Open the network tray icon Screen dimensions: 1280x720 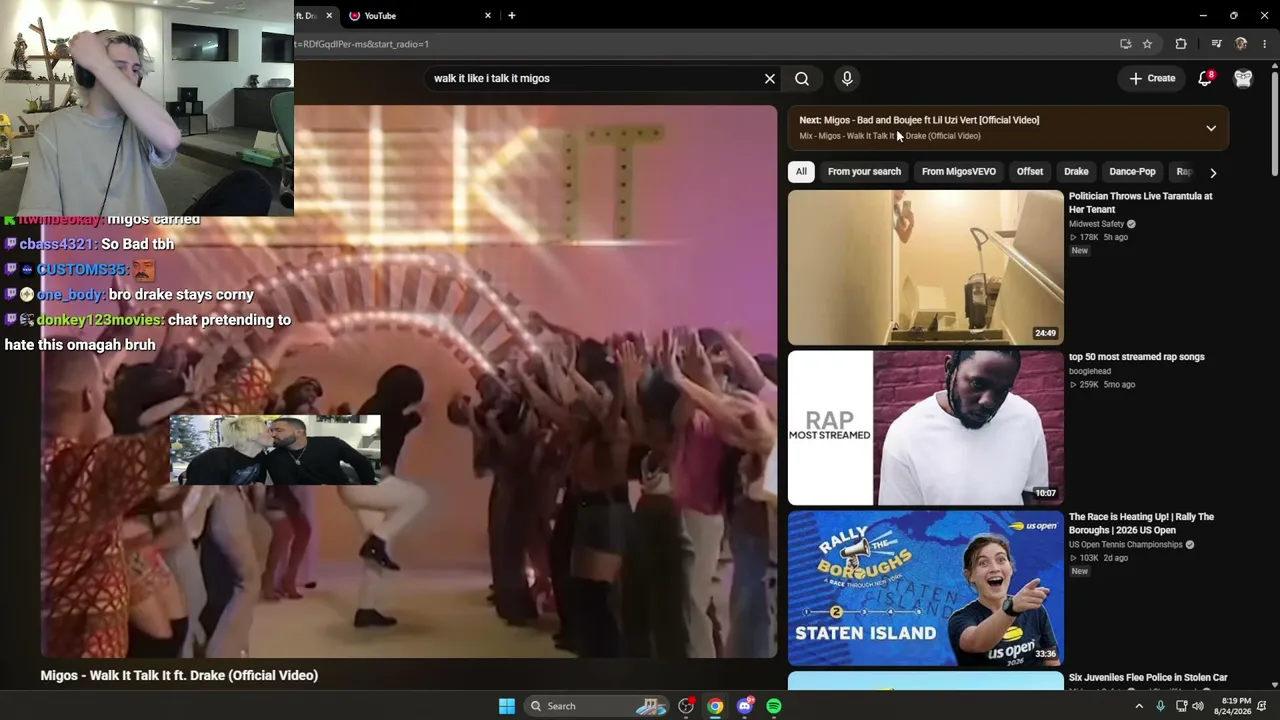click(1181, 706)
